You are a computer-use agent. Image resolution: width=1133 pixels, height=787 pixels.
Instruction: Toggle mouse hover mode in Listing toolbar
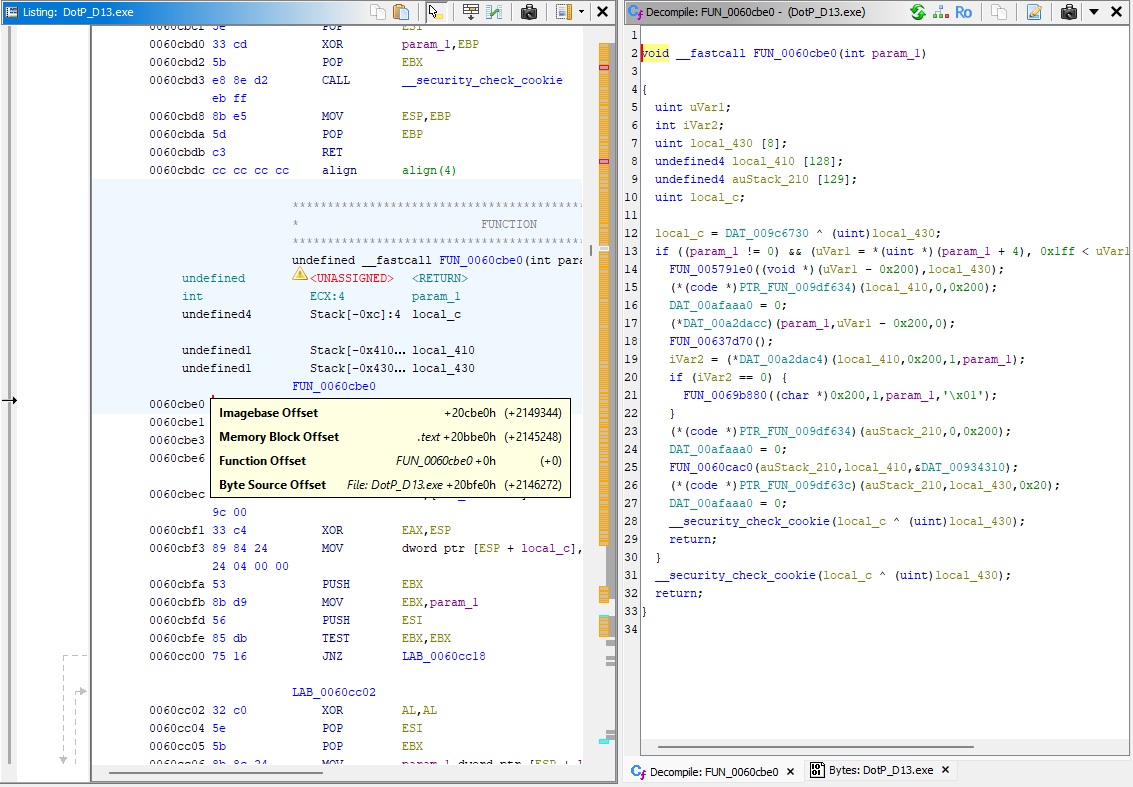point(435,12)
